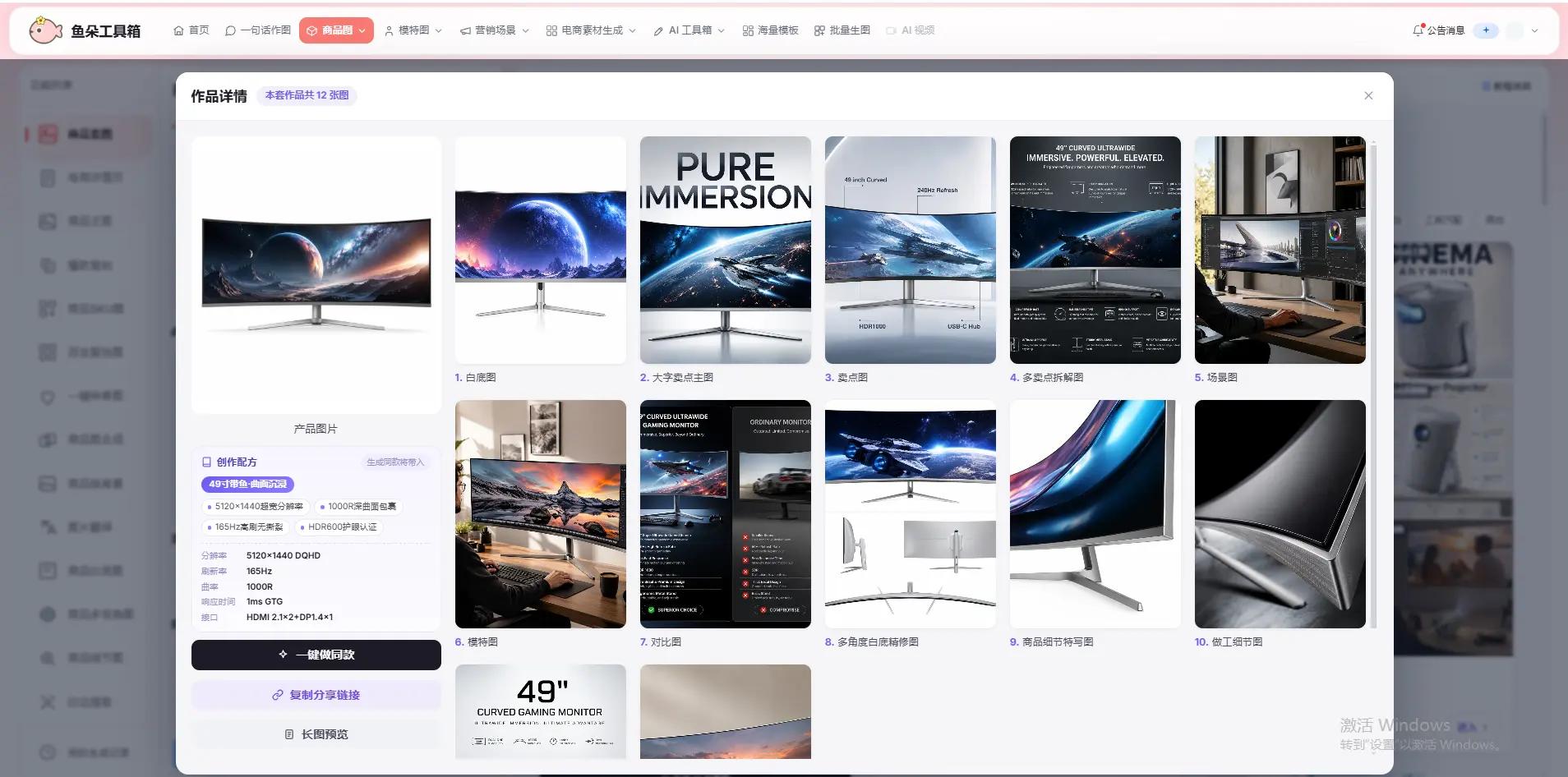The height and width of the screenshot is (777, 1568).
Task: Open the 卖点图 thumbnail
Action: click(x=911, y=250)
